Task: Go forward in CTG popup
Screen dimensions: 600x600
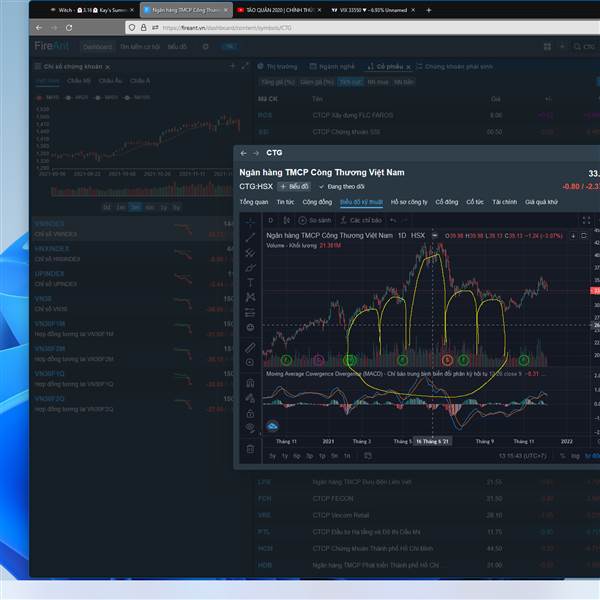Action: tap(256, 153)
